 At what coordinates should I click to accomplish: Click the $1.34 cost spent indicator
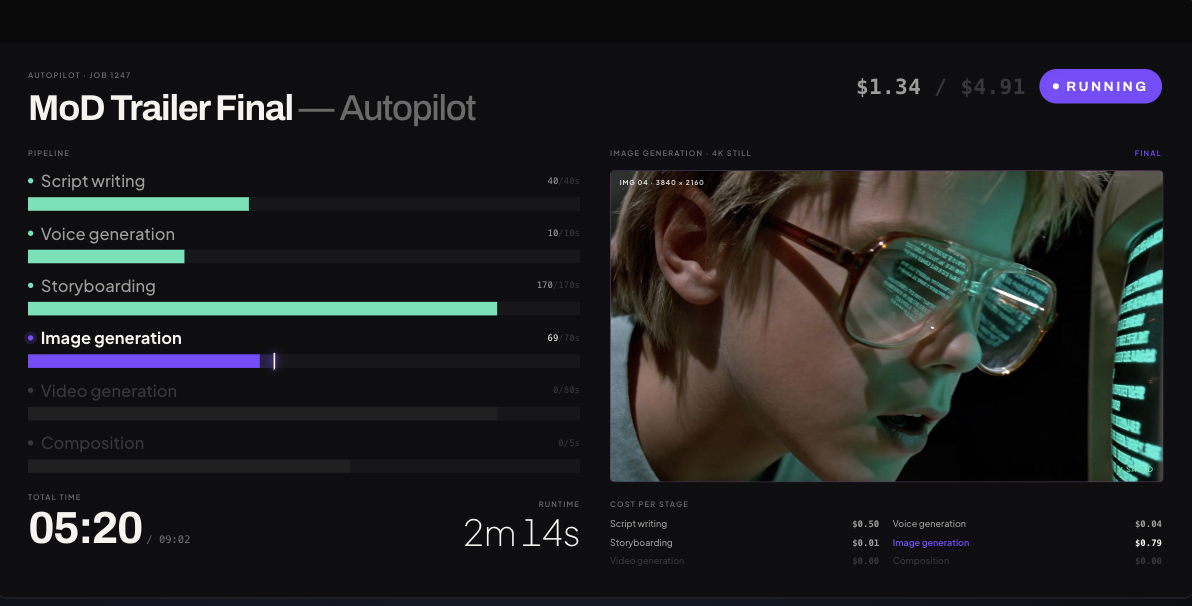[x=888, y=87]
